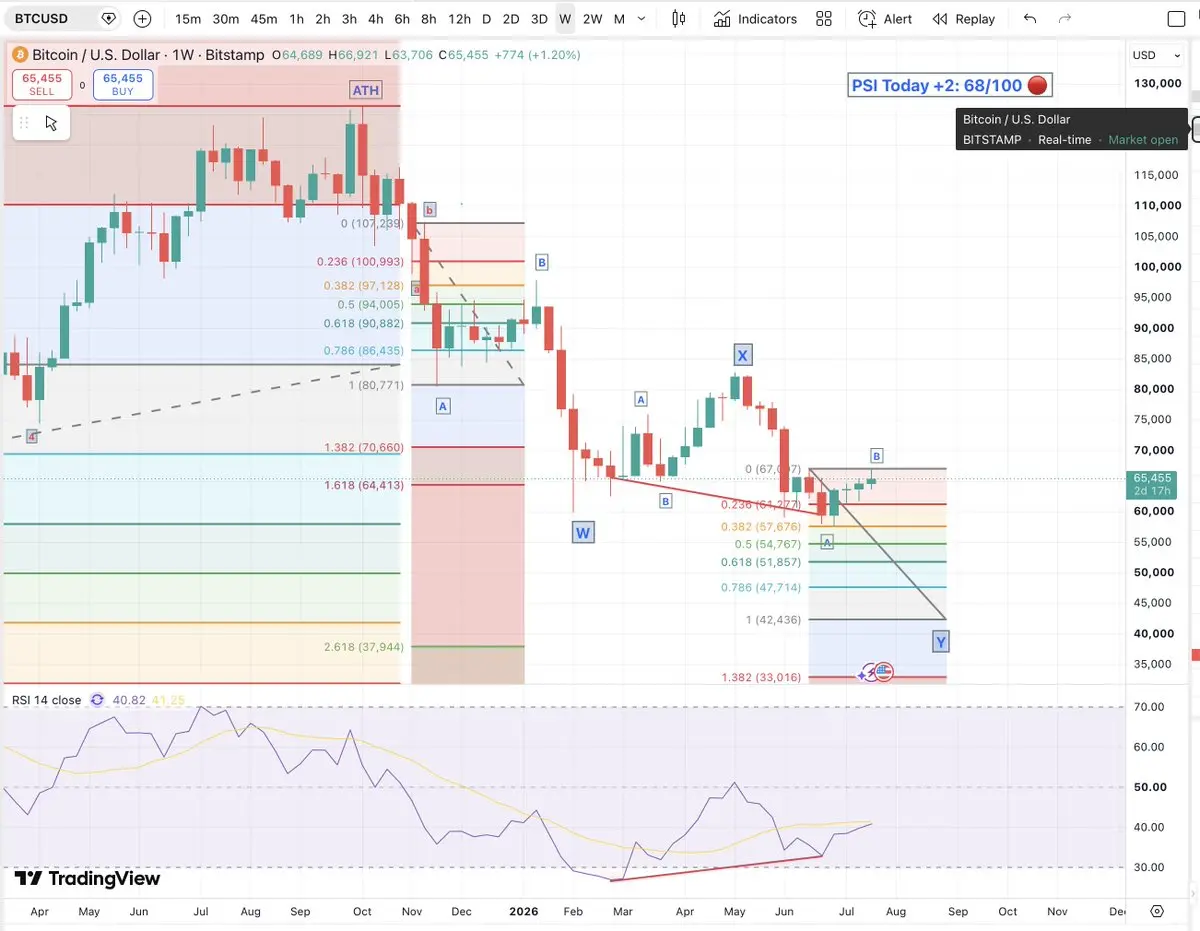Choose the 4h timeframe
Screen dimensions: 1200x931
click(x=375, y=19)
